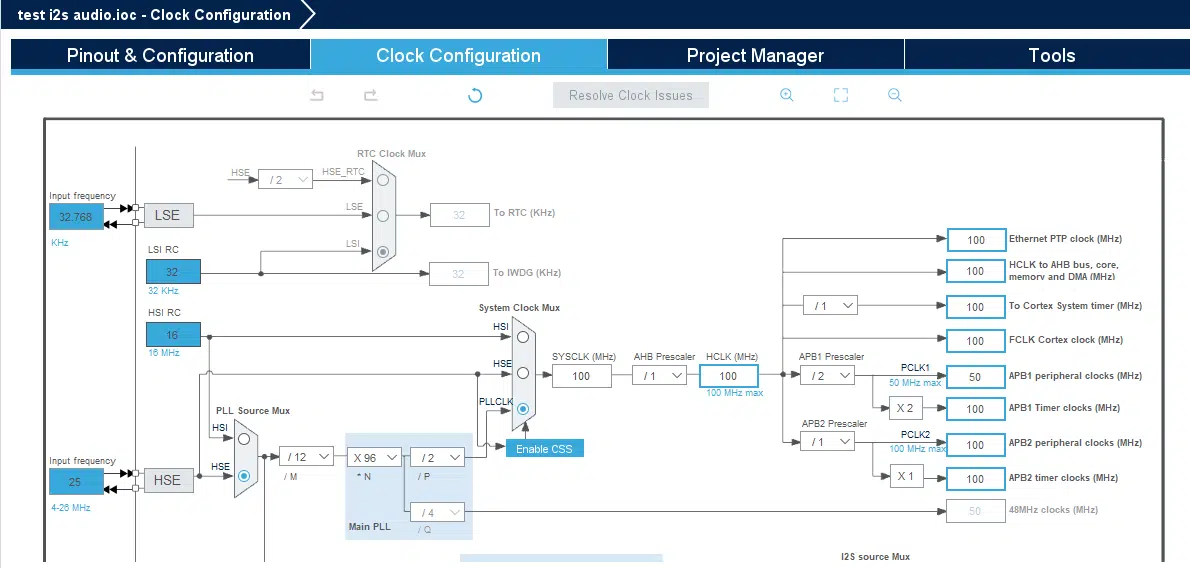This screenshot has height=568, width=1190.
Task: Select the Clock Configuration tab
Action: [x=458, y=55]
